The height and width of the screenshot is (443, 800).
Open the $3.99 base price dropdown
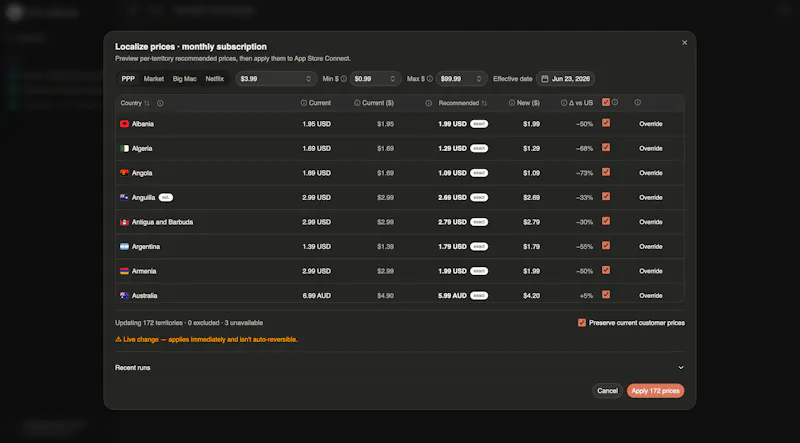(276, 79)
